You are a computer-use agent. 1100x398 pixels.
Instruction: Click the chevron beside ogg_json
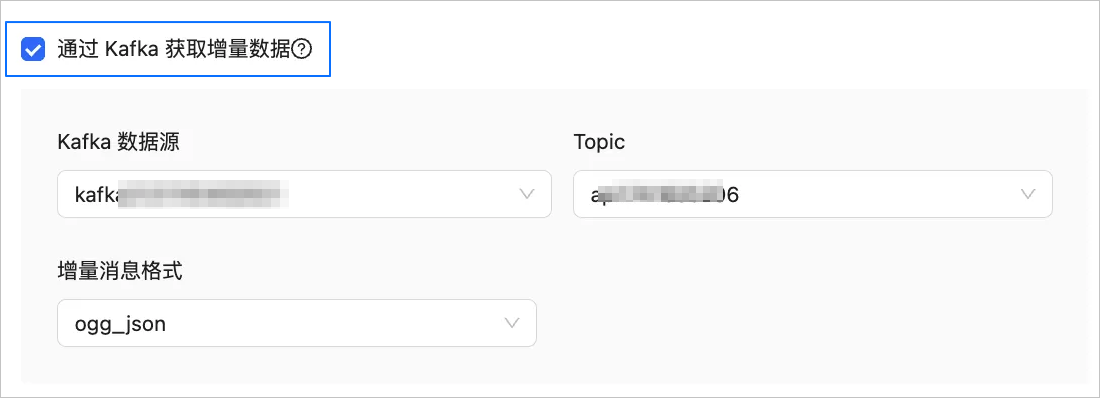(x=512, y=323)
